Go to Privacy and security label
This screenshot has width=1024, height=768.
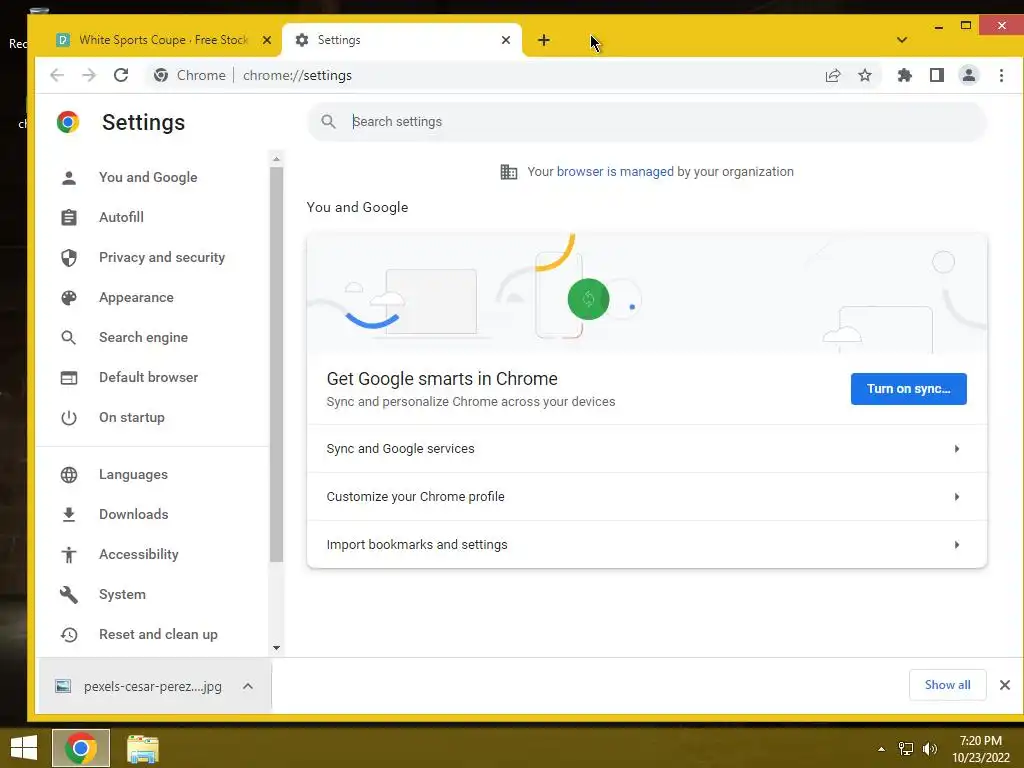(x=162, y=257)
